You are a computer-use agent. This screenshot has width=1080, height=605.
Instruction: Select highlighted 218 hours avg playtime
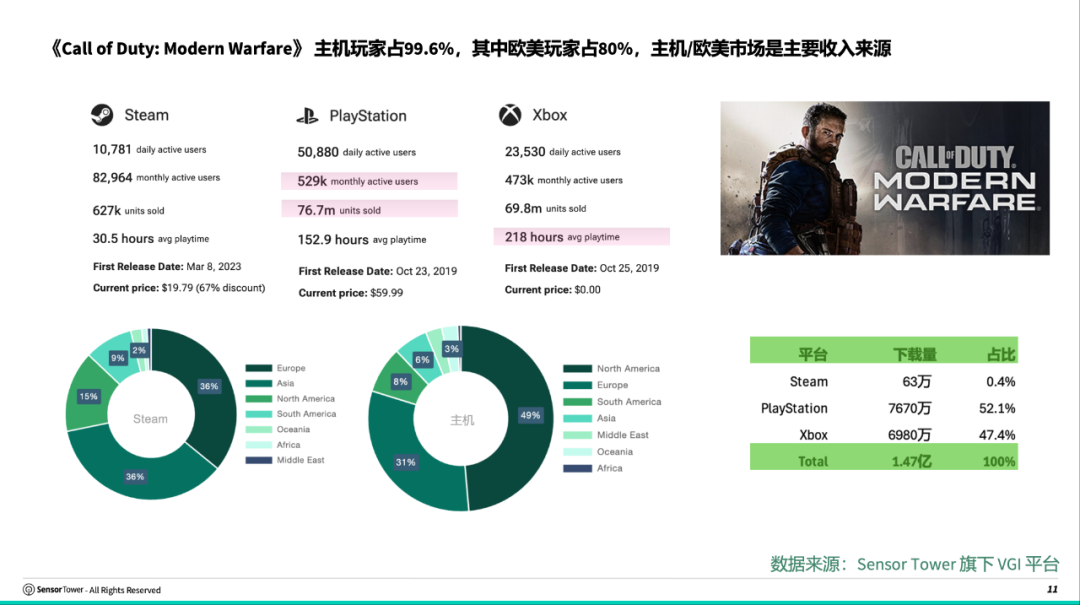[581, 237]
